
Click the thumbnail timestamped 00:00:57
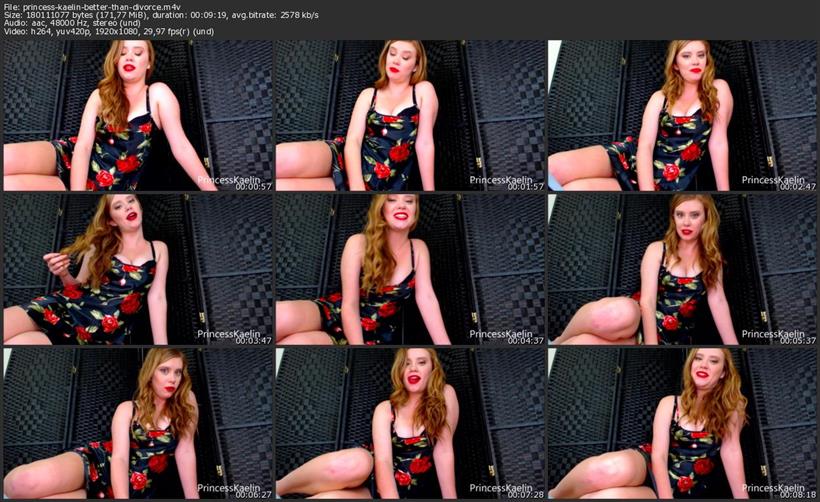pos(138,115)
